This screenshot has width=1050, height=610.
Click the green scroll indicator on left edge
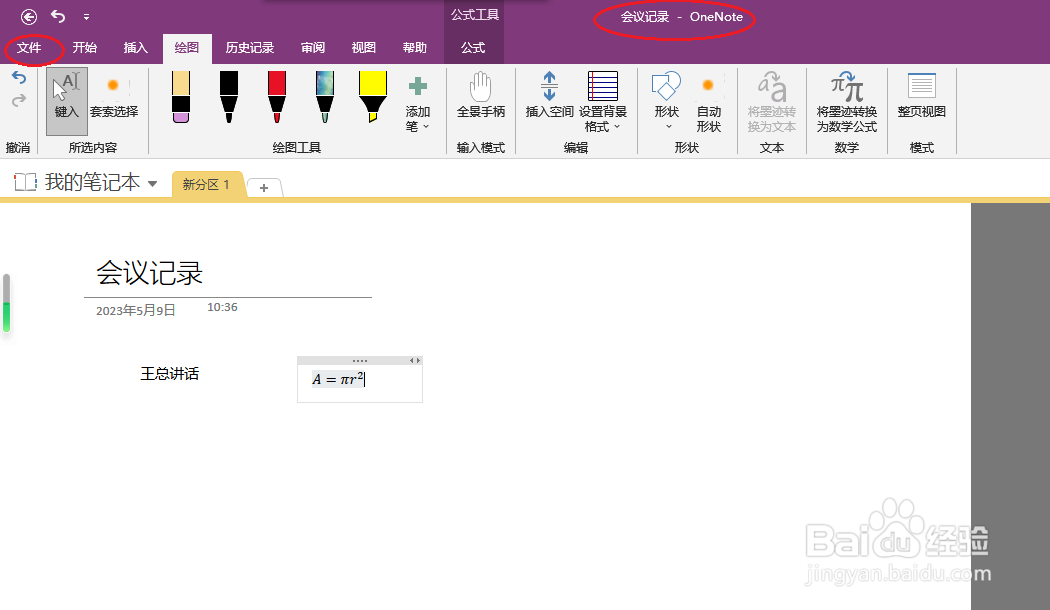point(7,317)
